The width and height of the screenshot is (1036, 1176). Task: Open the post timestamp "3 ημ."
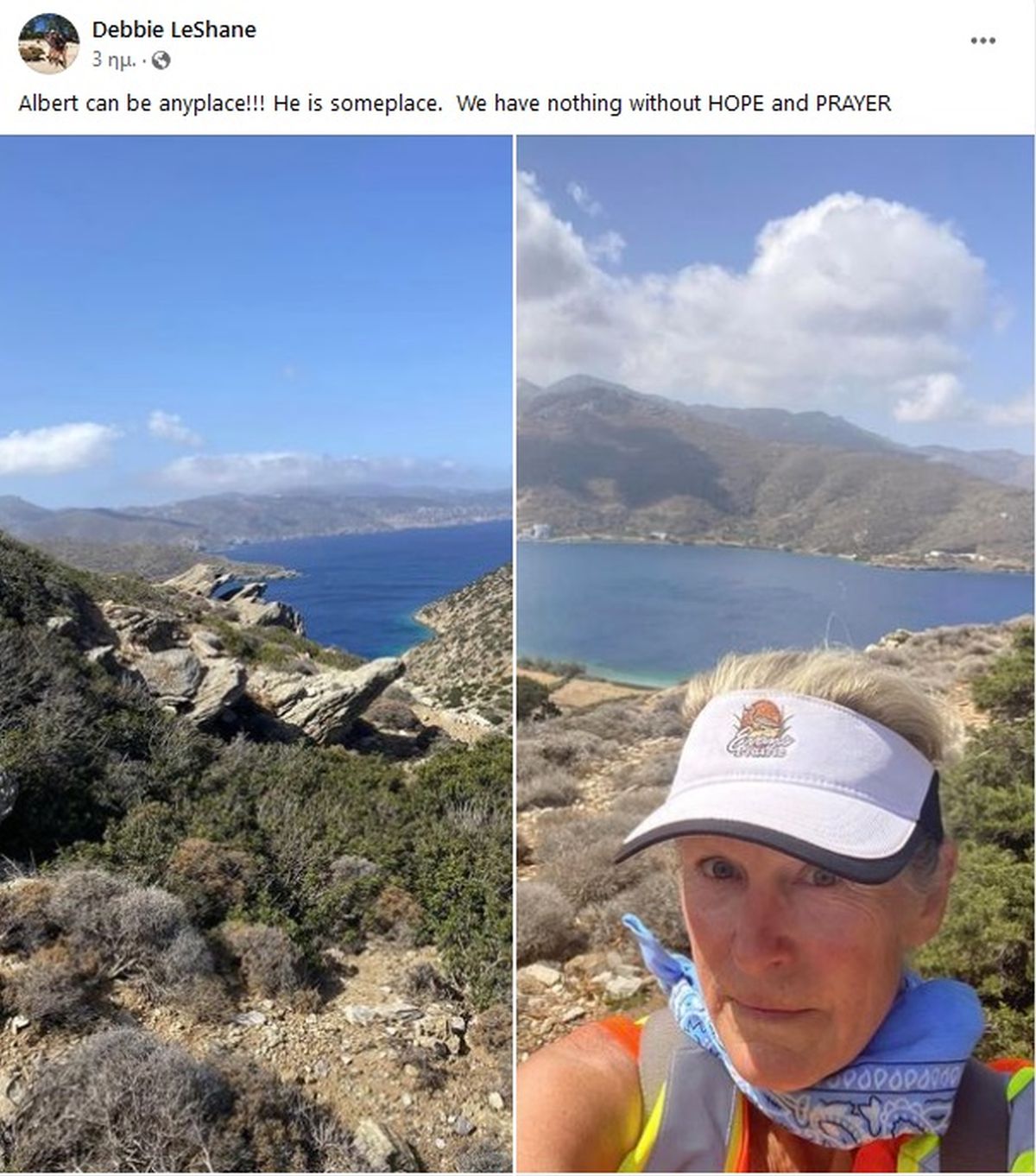point(113,60)
